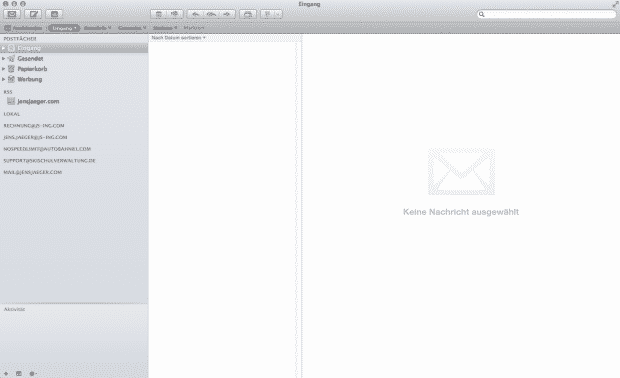Image resolution: width=620 pixels, height=378 pixels.
Task: Expand the Gesendet mailbox triangle
Action: point(4,59)
